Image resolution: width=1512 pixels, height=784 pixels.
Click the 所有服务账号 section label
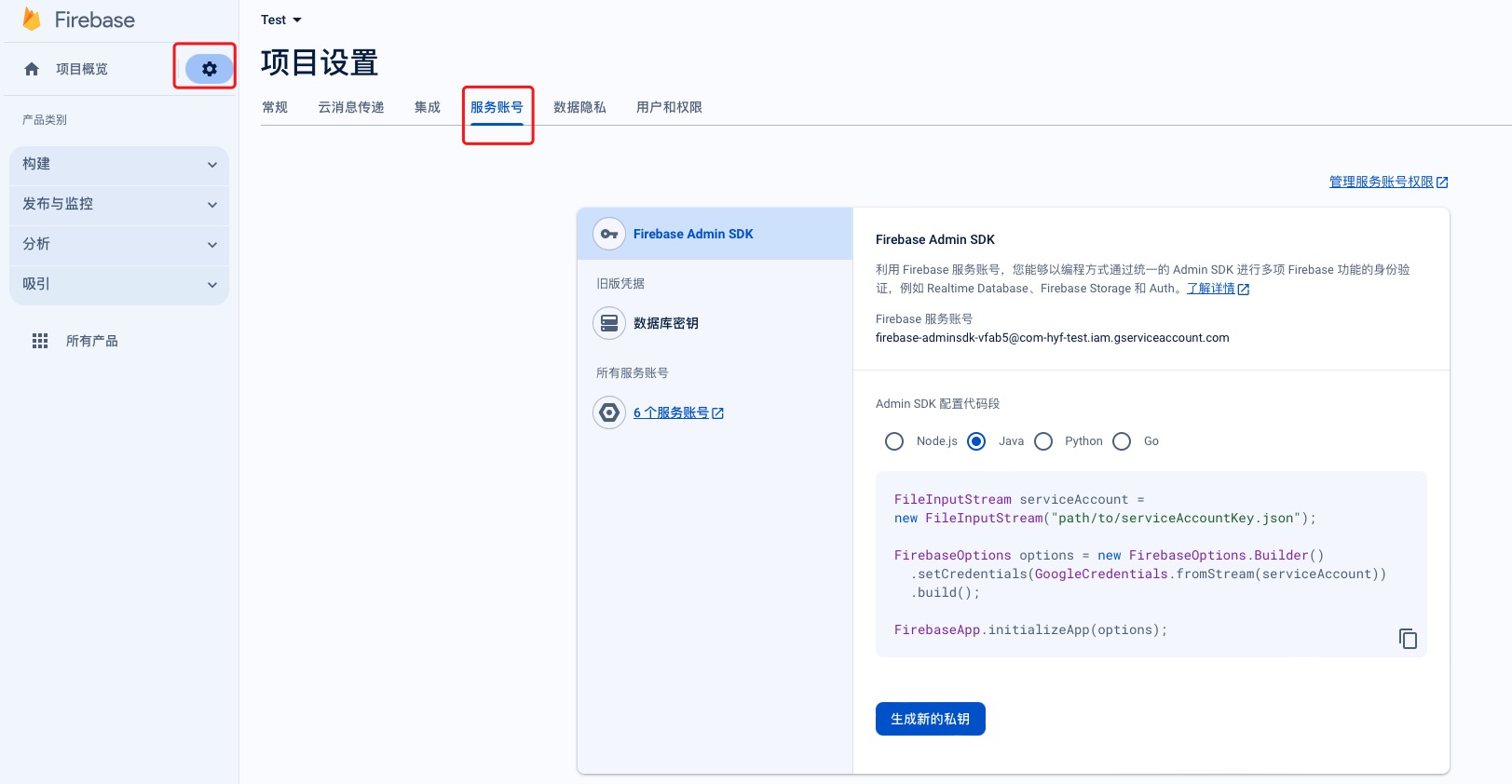tap(633, 372)
